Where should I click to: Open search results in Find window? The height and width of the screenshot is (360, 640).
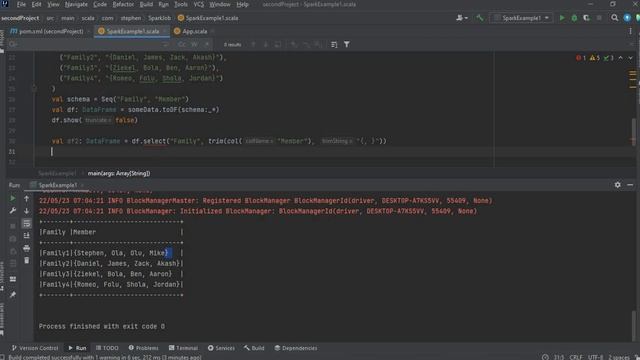click(x=334, y=44)
